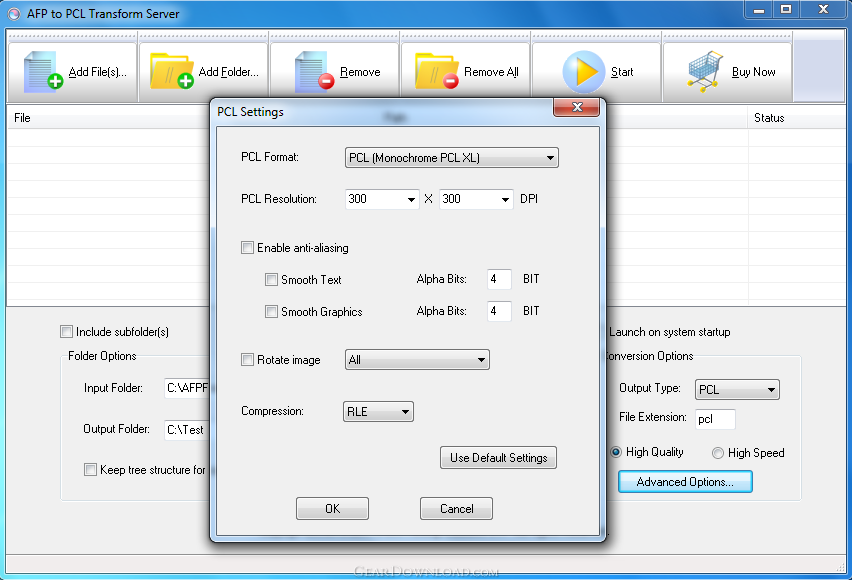Check the Smooth Graphics option

pyautogui.click(x=271, y=311)
